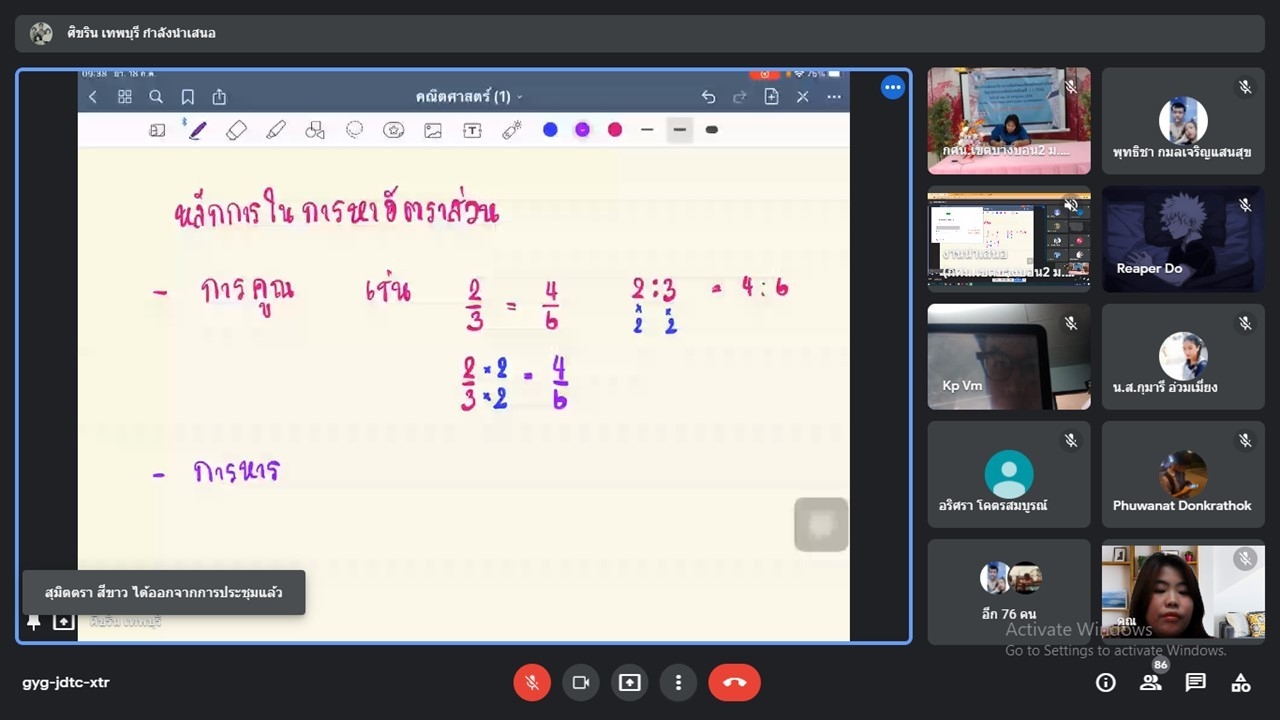The height and width of the screenshot is (720, 1280).
Task: Click the Present now screen-share button
Action: (629, 683)
